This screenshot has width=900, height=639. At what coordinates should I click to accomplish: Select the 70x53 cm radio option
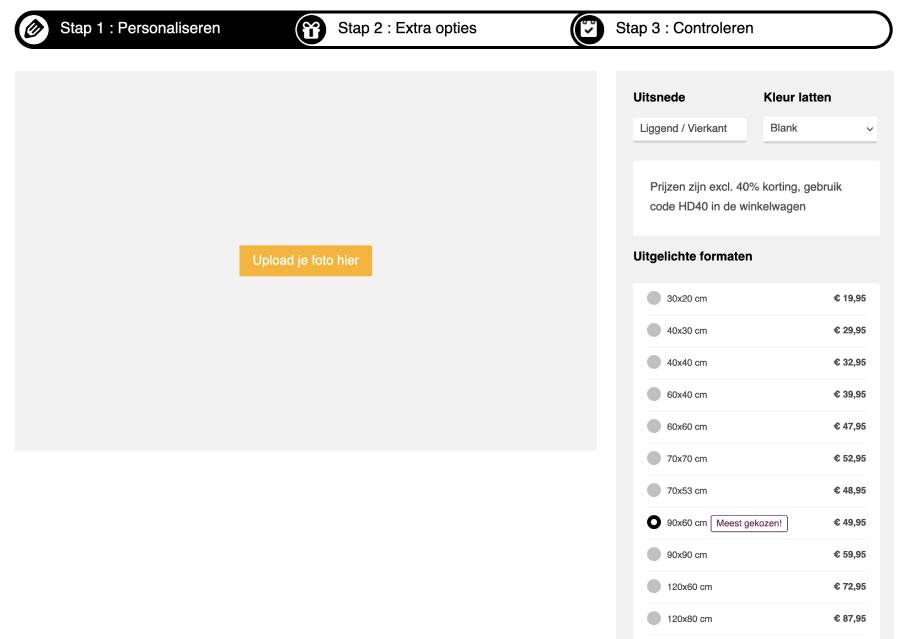tap(654, 490)
